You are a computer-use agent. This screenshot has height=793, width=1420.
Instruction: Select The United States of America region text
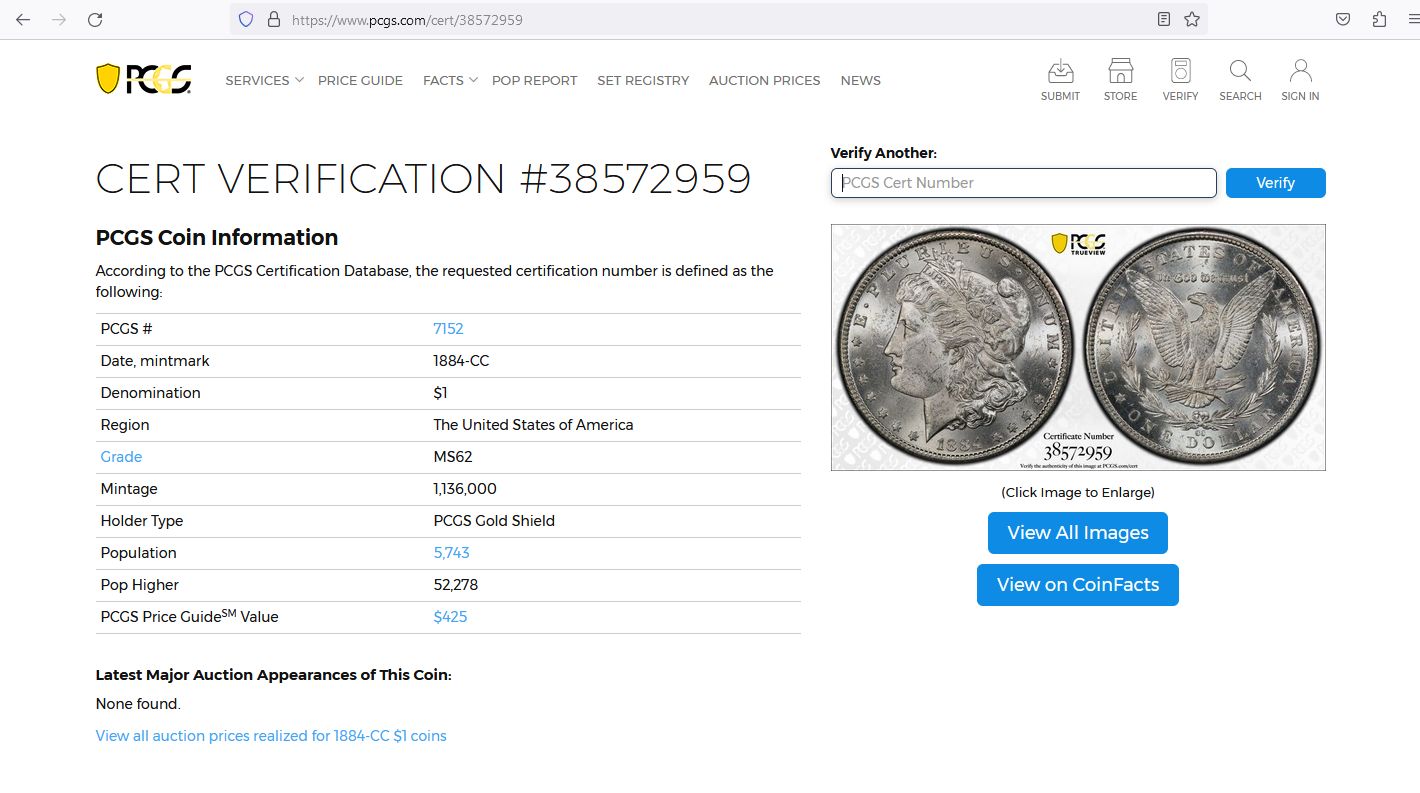pos(533,425)
